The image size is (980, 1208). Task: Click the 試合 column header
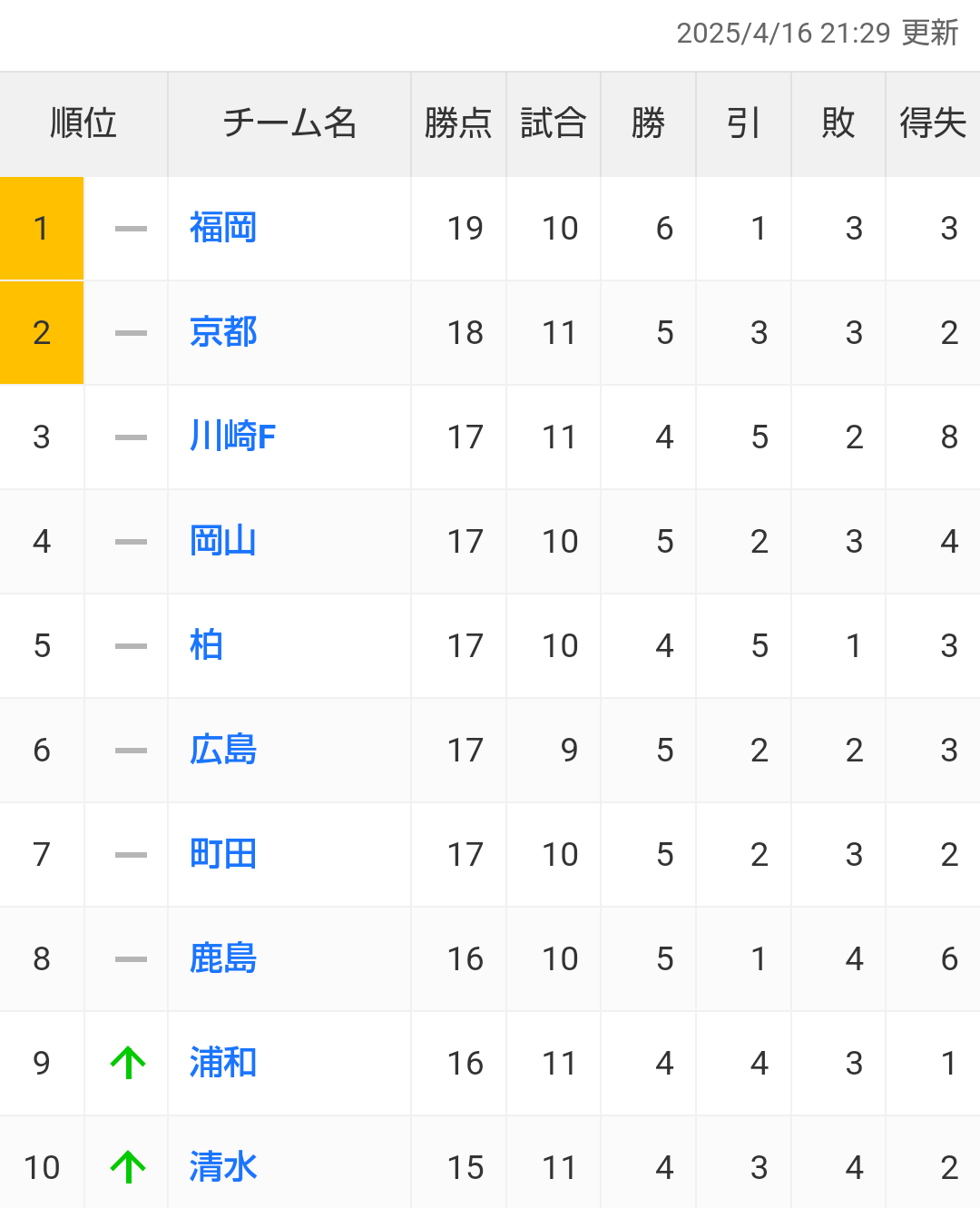click(x=554, y=123)
